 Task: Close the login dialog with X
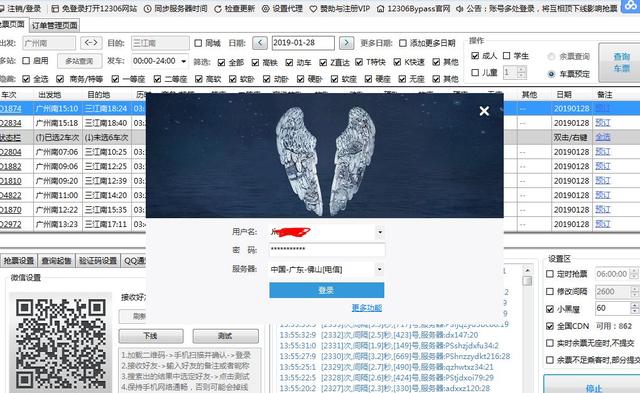(484, 111)
